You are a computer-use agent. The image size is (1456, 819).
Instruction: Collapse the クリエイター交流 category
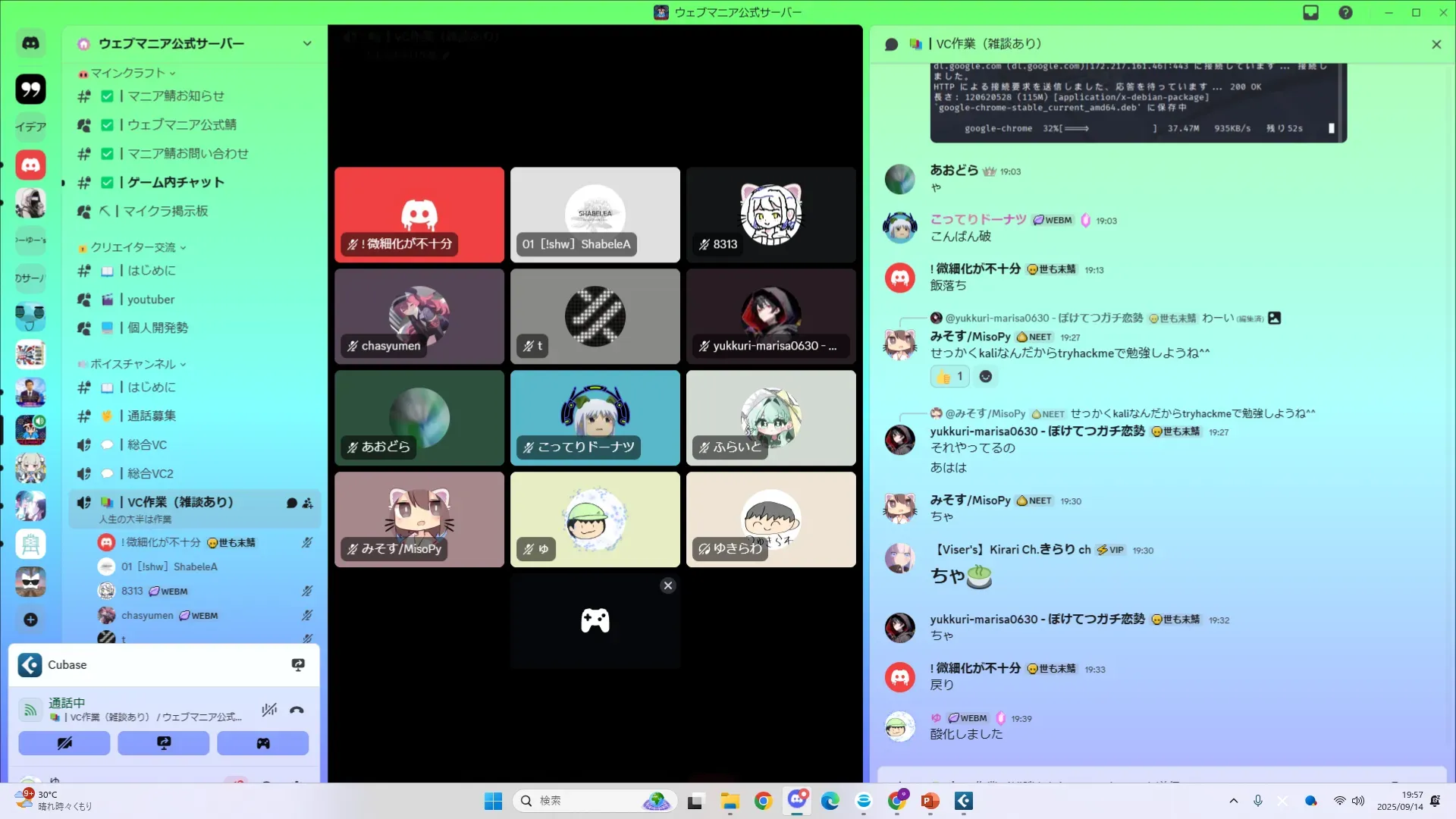(134, 247)
